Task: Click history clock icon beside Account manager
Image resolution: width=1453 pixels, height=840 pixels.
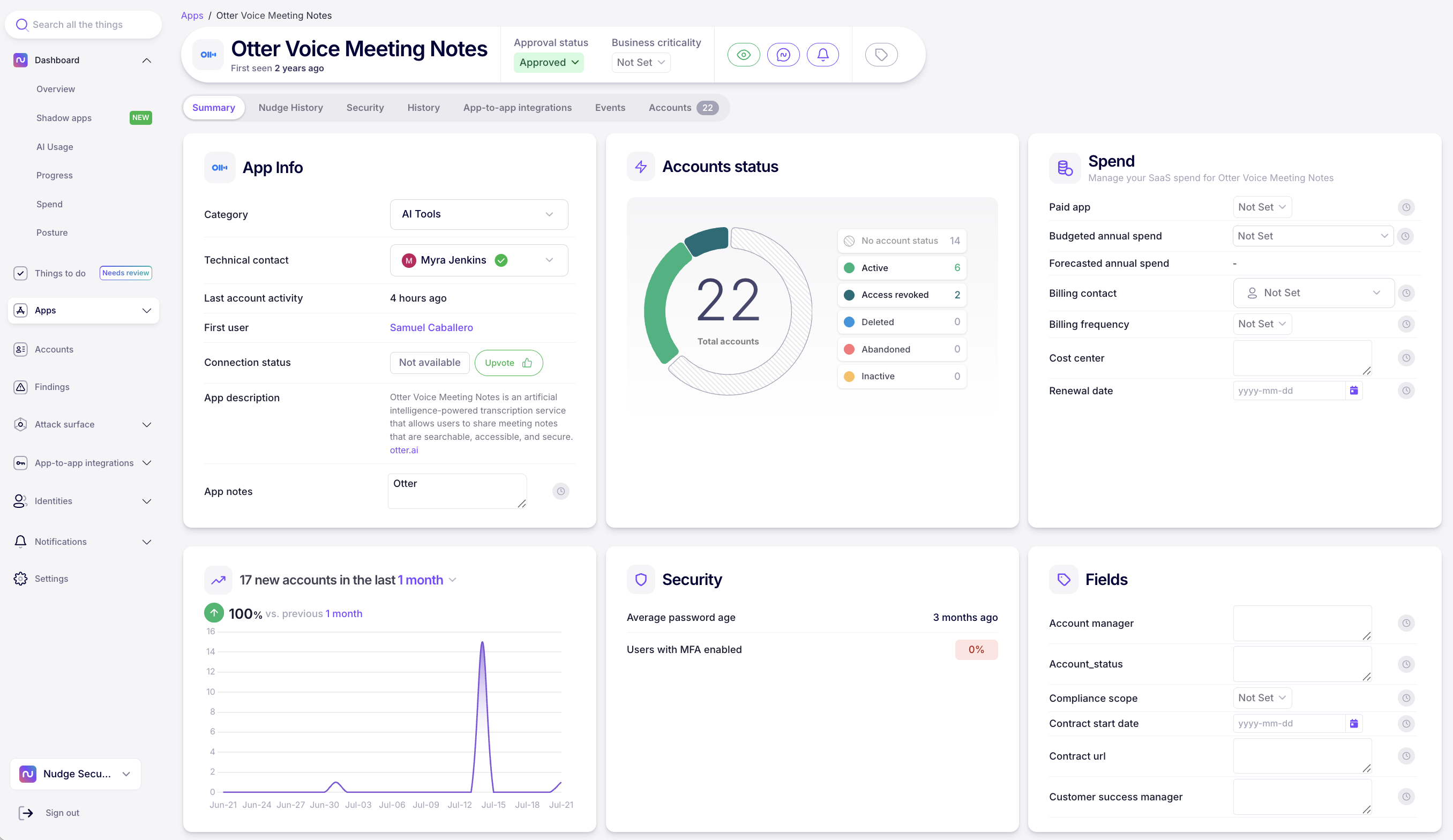Action: click(x=1406, y=622)
